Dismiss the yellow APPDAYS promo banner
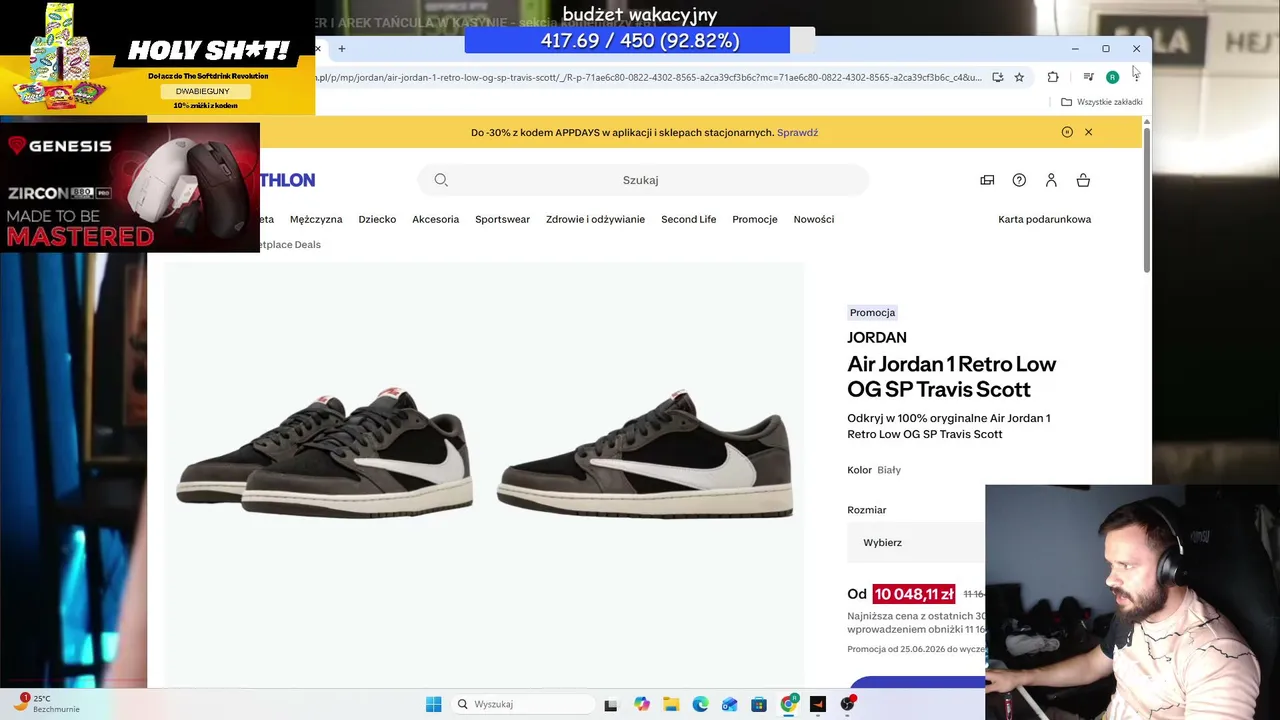This screenshot has width=1280, height=720. [x=1088, y=132]
